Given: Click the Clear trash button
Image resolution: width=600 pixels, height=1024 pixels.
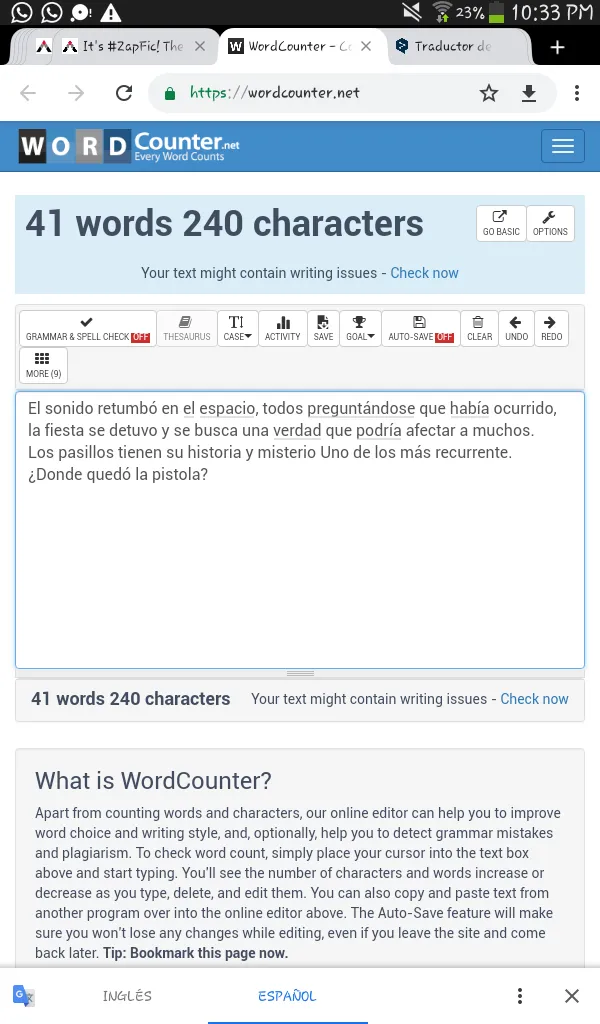Looking at the screenshot, I should (x=479, y=328).
